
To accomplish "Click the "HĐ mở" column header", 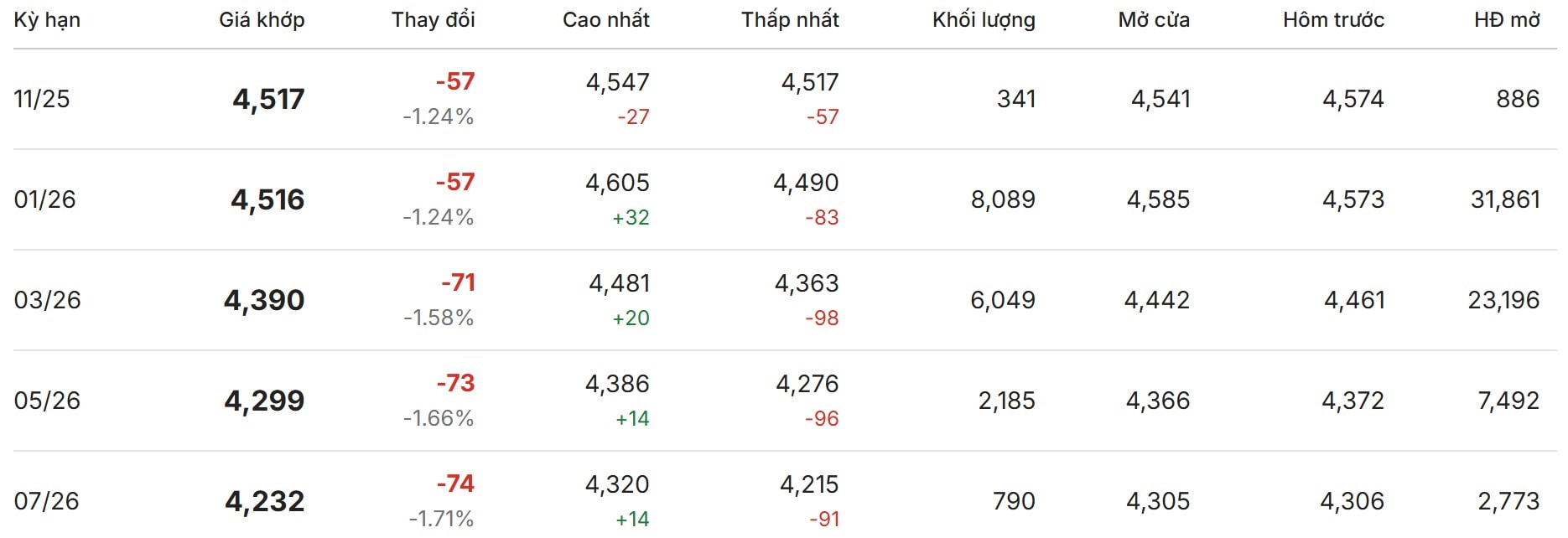I will point(1507,20).
